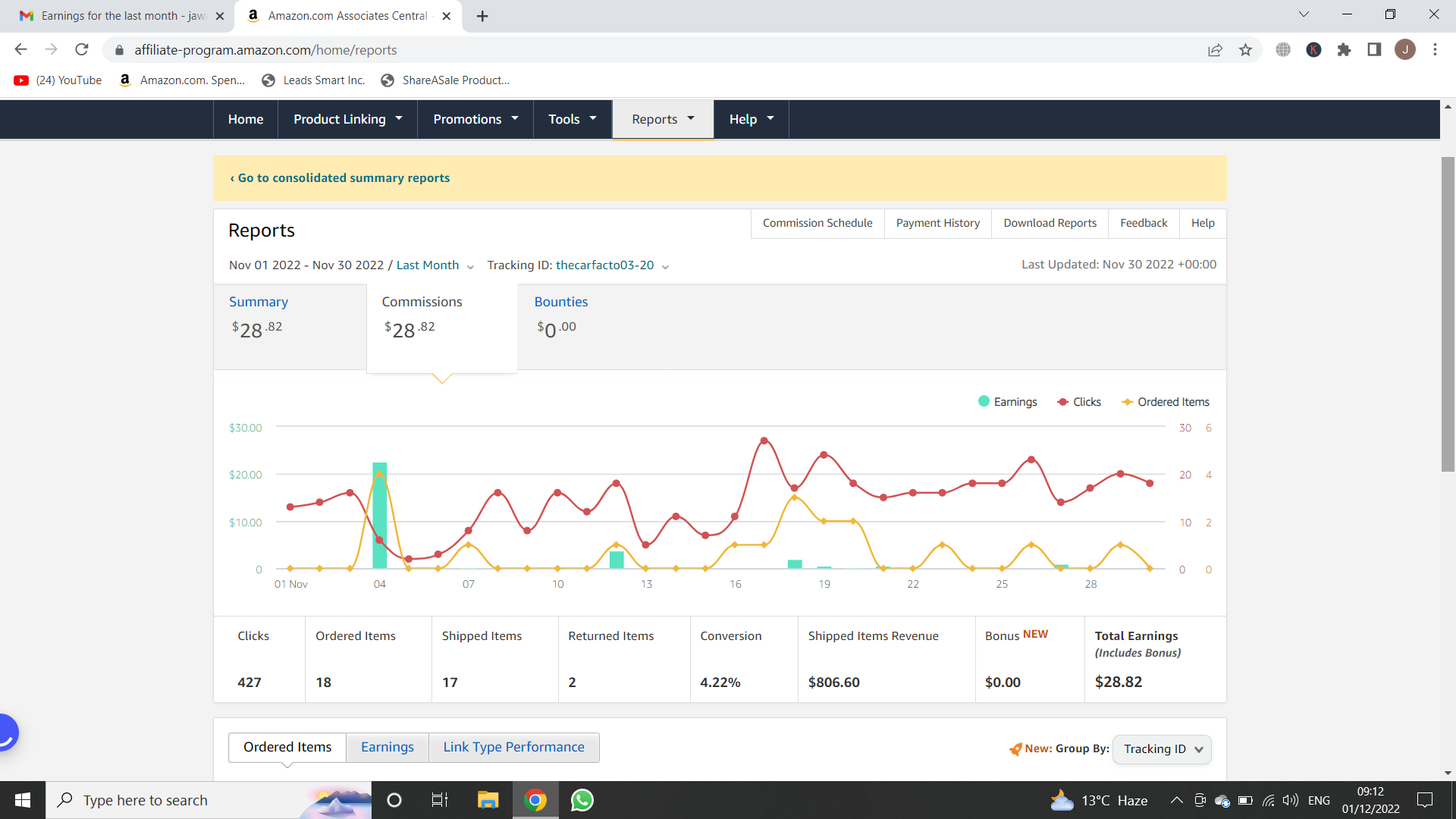Open Group By Tracking ID dropdown
This screenshot has width=1456, height=819.
pyautogui.click(x=1162, y=749)
